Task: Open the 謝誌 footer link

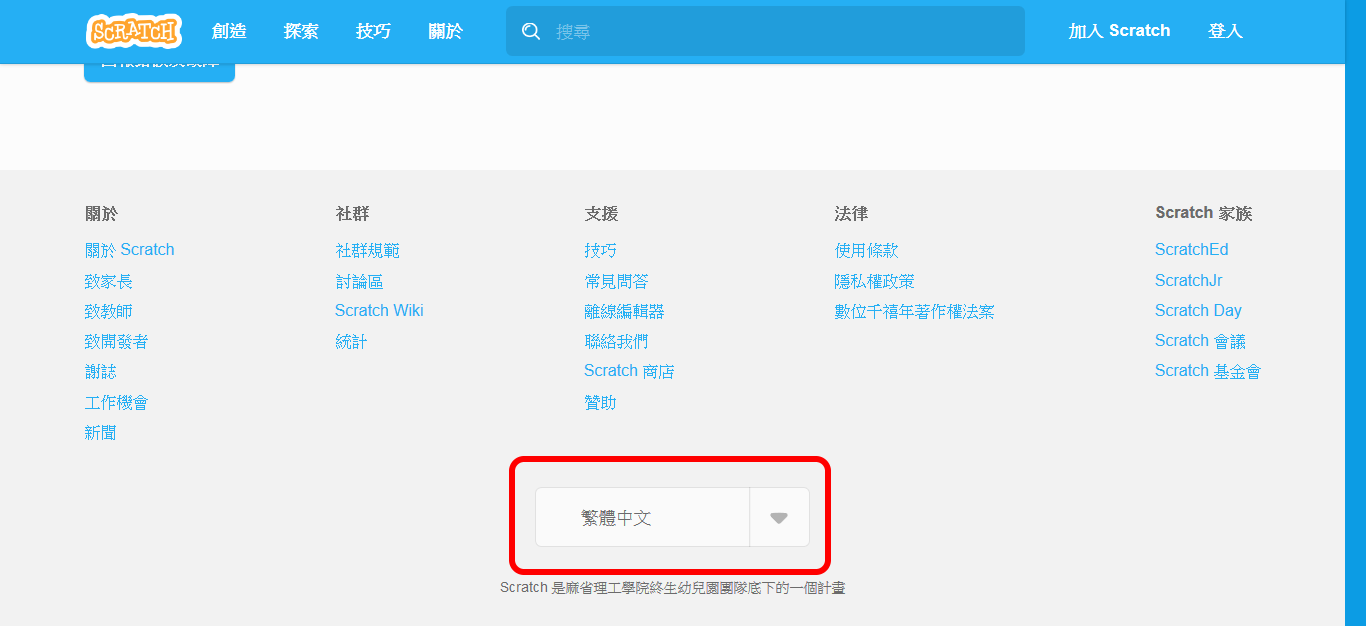Action: 101,371
